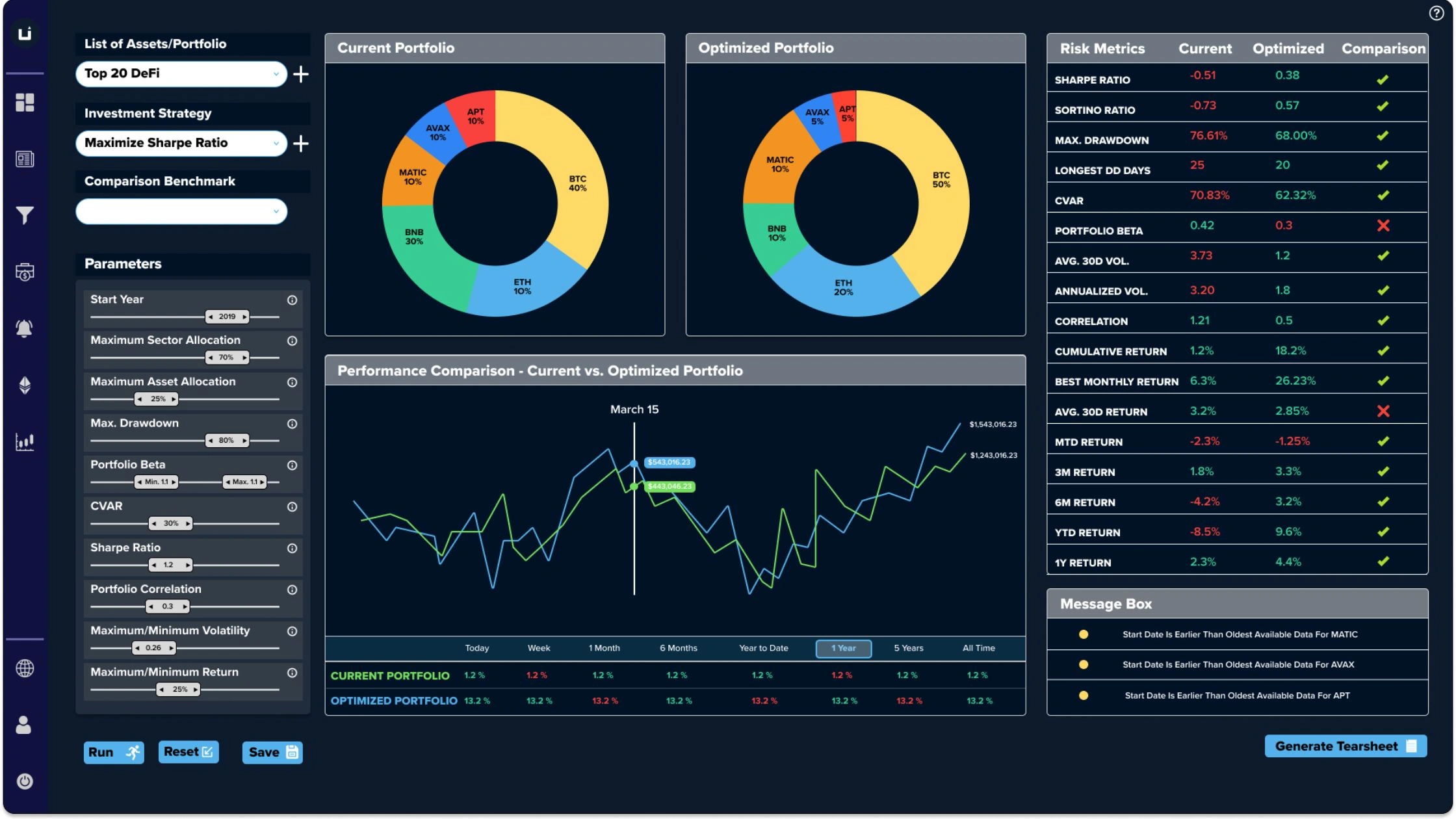
Task: Click the funnel filter icon in sidebar
Action: (x=25, y=215)
